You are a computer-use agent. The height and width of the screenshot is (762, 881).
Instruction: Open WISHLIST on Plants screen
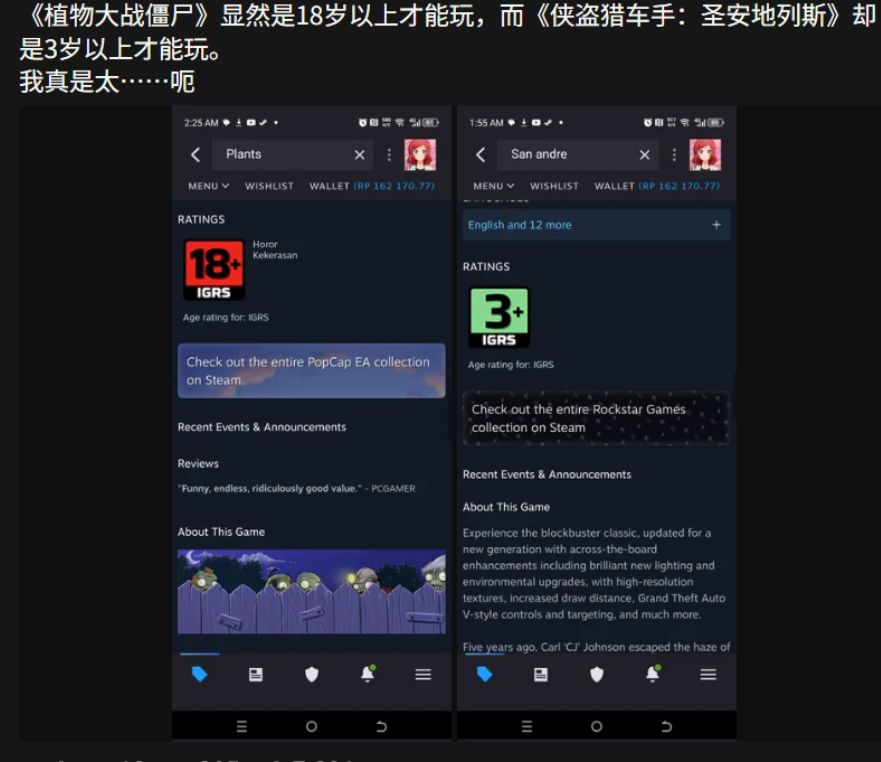269,186
